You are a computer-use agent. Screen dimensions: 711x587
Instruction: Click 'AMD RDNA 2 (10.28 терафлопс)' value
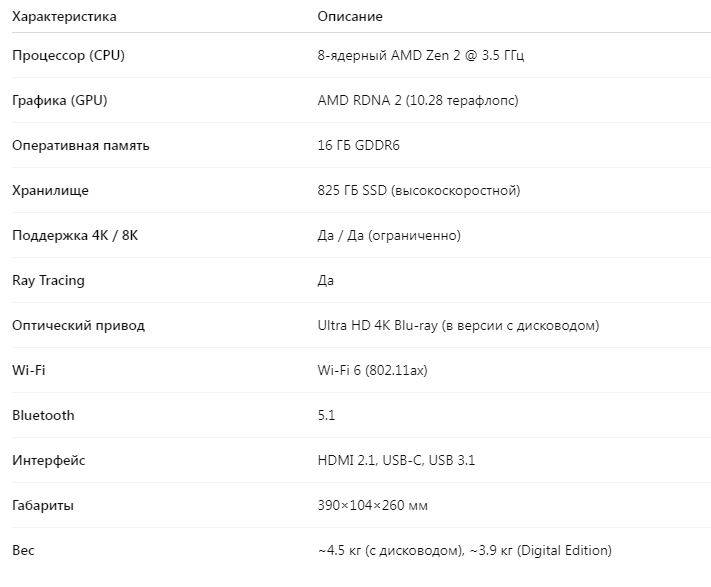coord(417,100)
